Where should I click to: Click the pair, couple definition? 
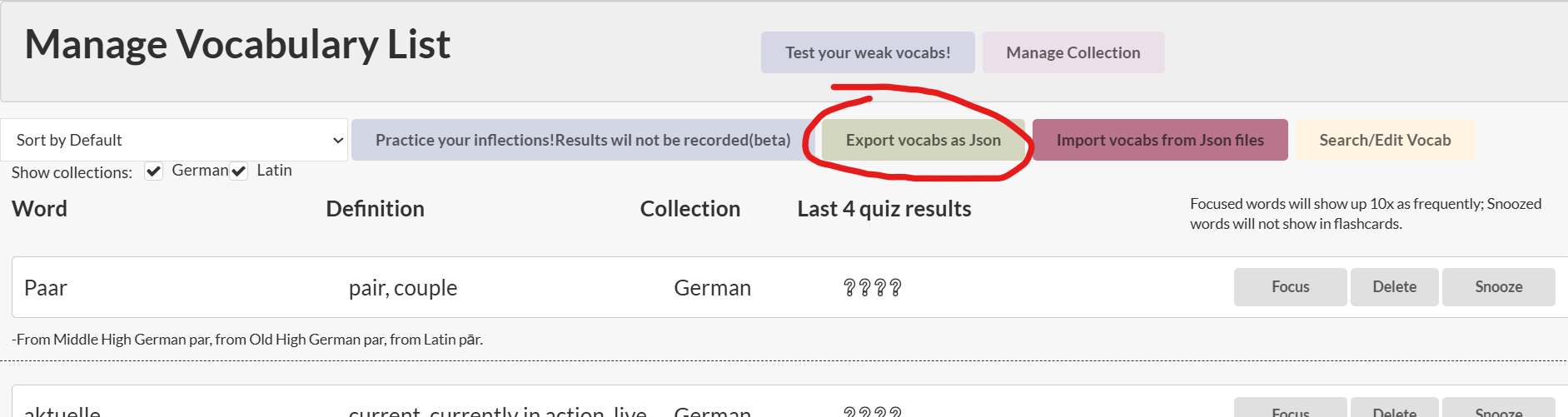point(403,288)
